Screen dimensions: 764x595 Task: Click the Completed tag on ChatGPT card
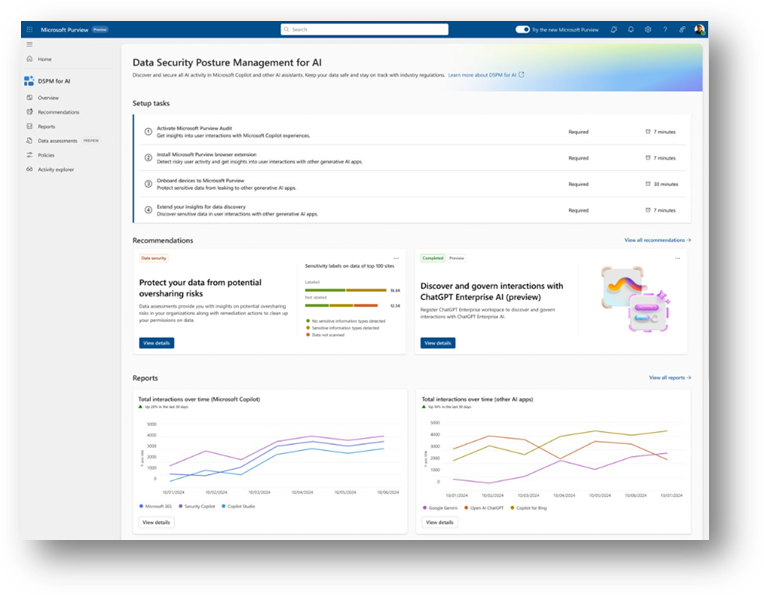click(433, 258)
